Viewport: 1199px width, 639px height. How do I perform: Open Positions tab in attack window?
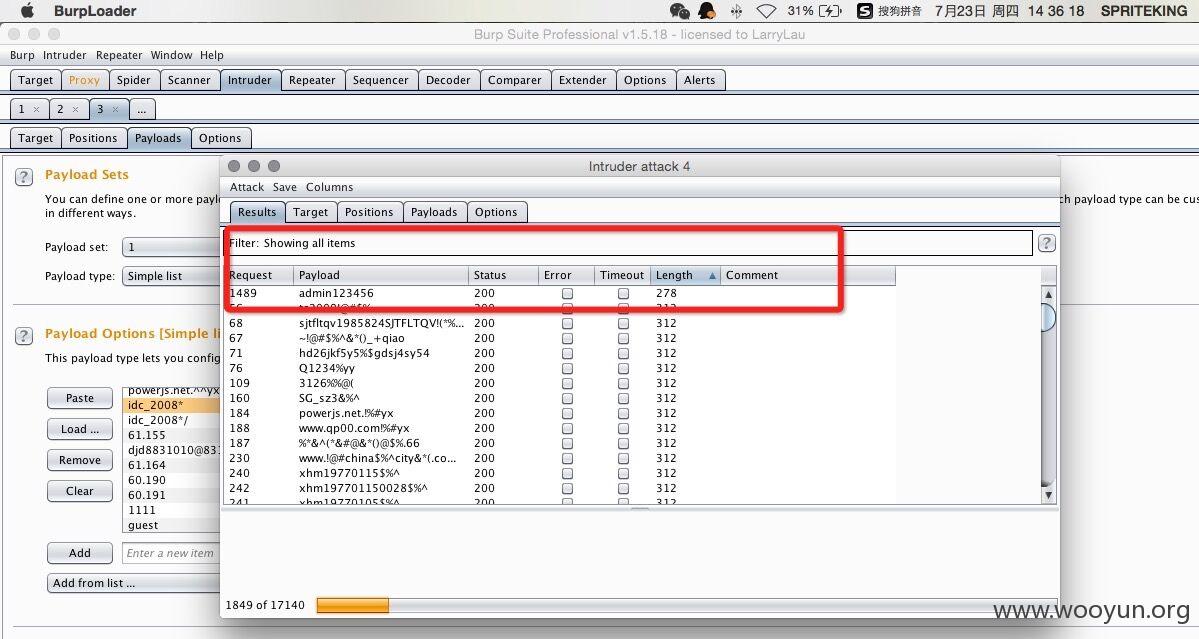(x=369, y=212)
